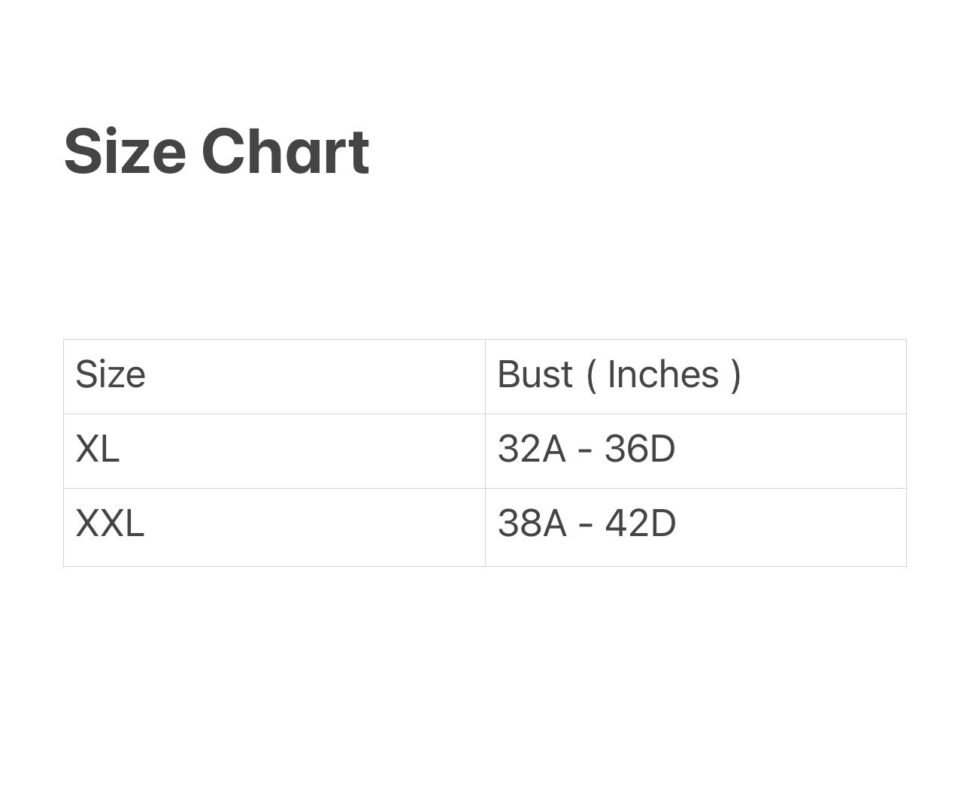The image size is (970, 800).
Task: Click the closing parenthesis after "Inches"
Action: click(x=736, y=375)
